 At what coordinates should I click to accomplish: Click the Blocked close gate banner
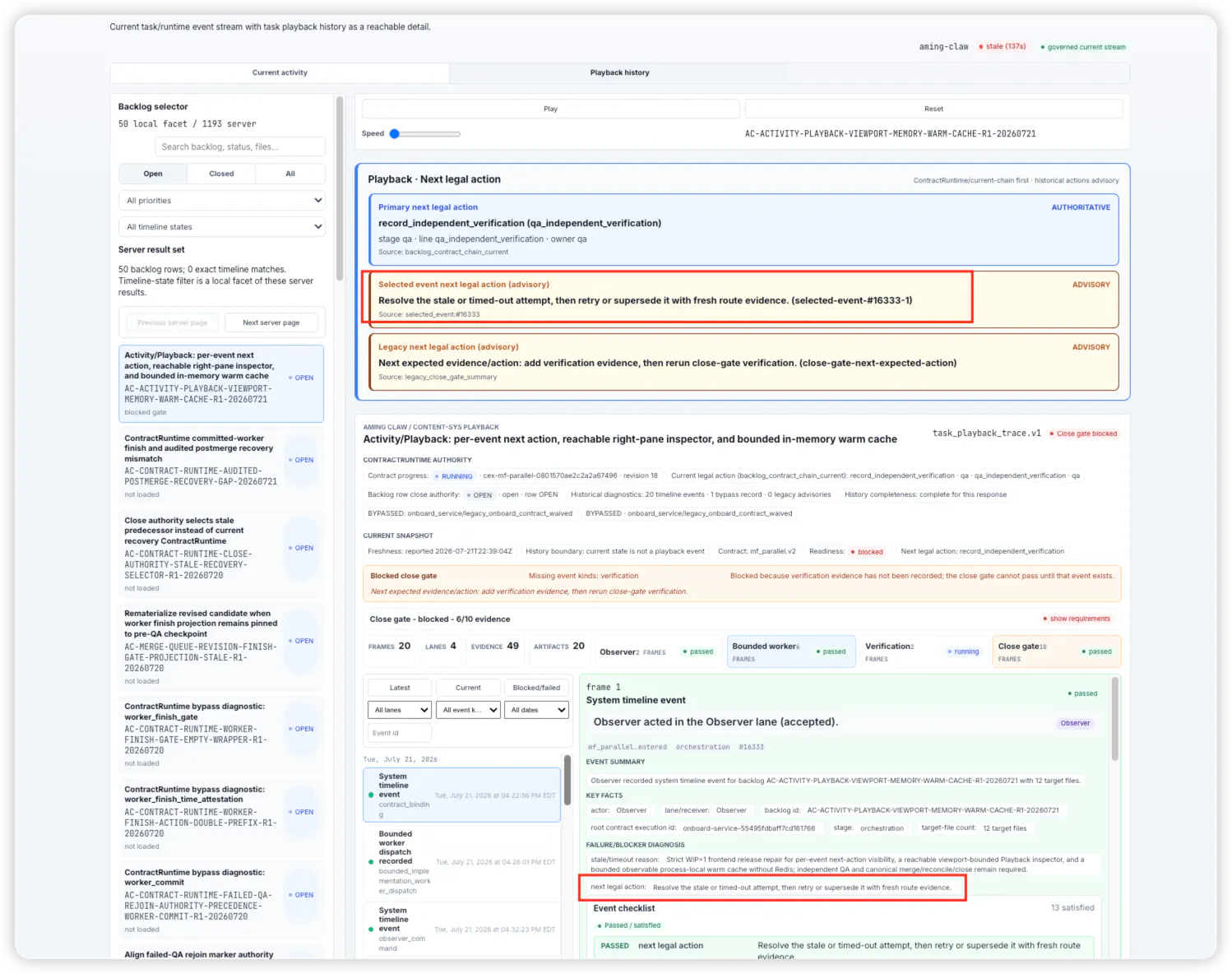(x=741, y=583)
